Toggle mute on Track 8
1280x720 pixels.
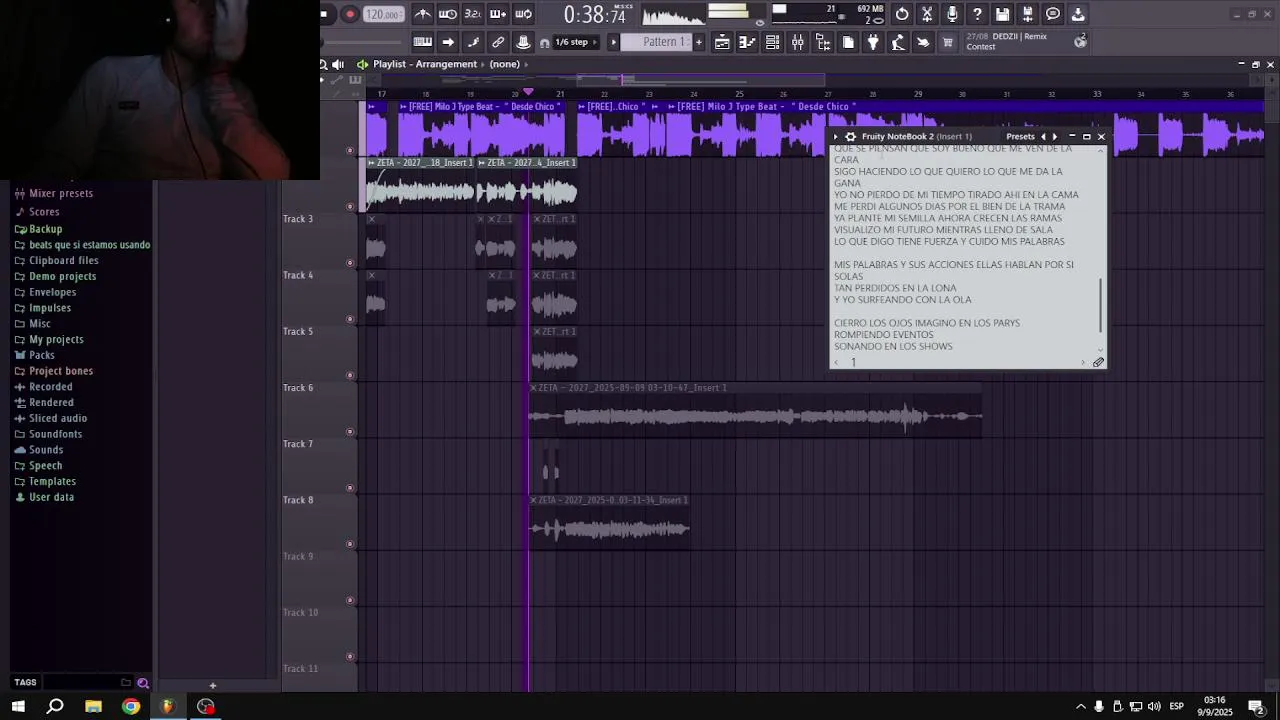pyautogui.click(x=350, y=544)
